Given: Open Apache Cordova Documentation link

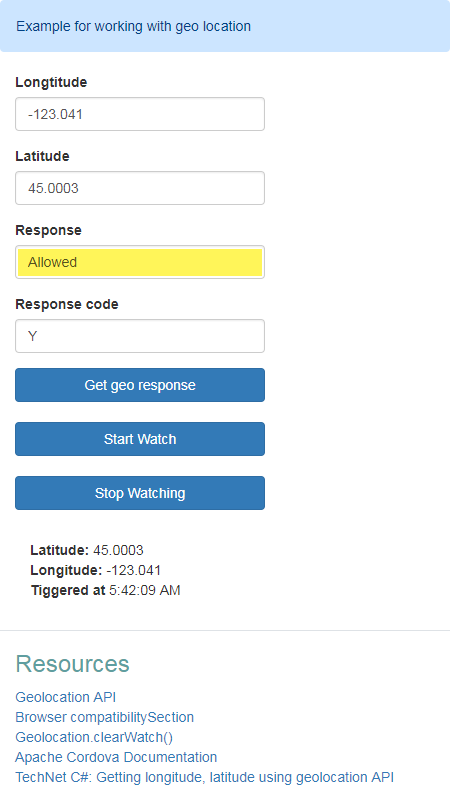Looking at the screenshot, I should coord(116,757).
